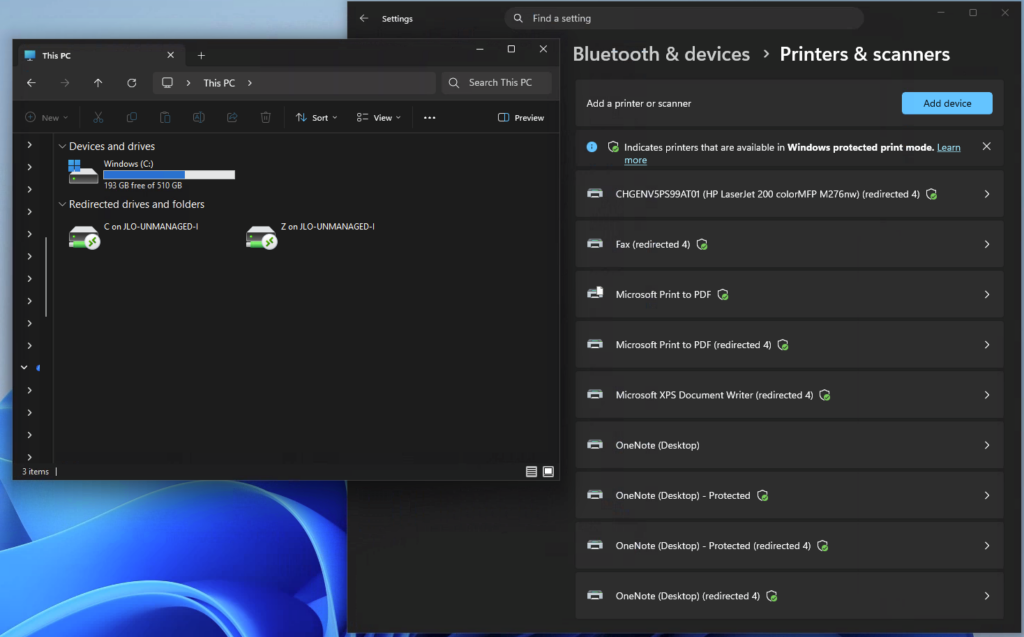The image size is (1024, 637).
Task: Collapse the Devices and drives group
Action: point(62,146)
